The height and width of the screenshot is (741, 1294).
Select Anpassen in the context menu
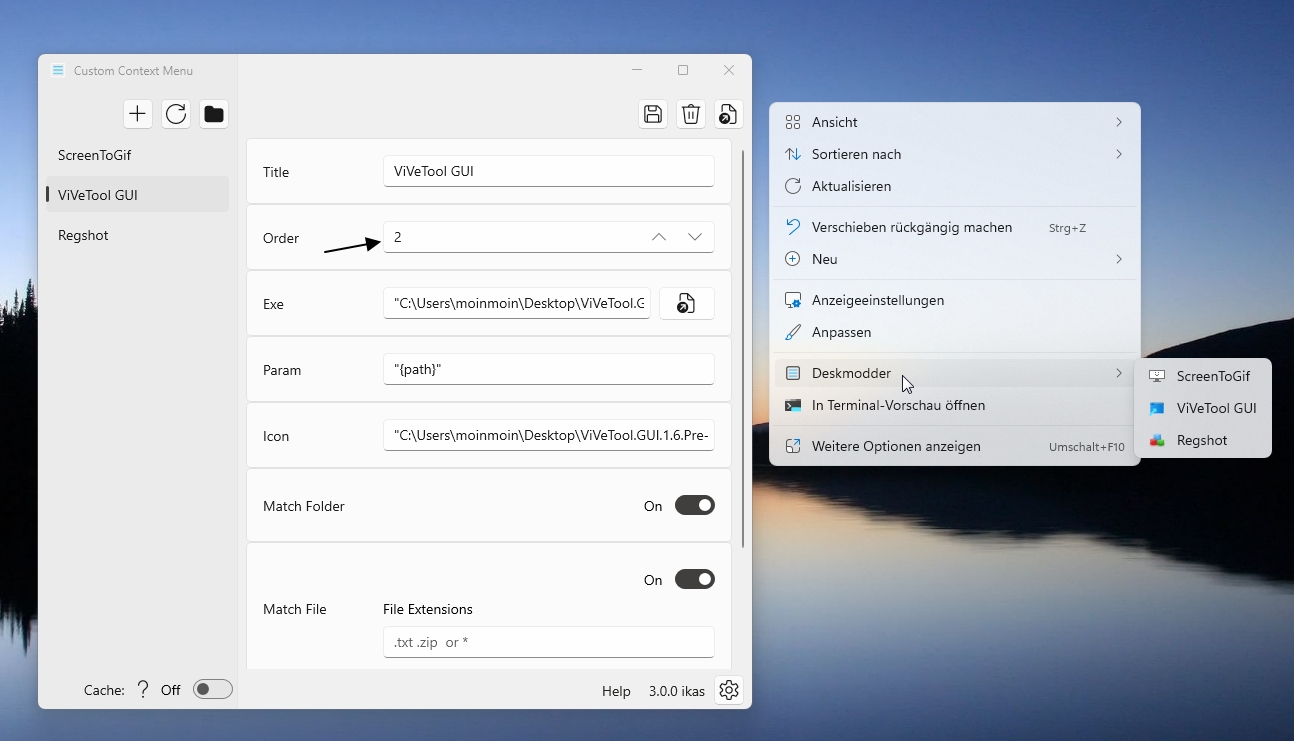tap(955, 332)
